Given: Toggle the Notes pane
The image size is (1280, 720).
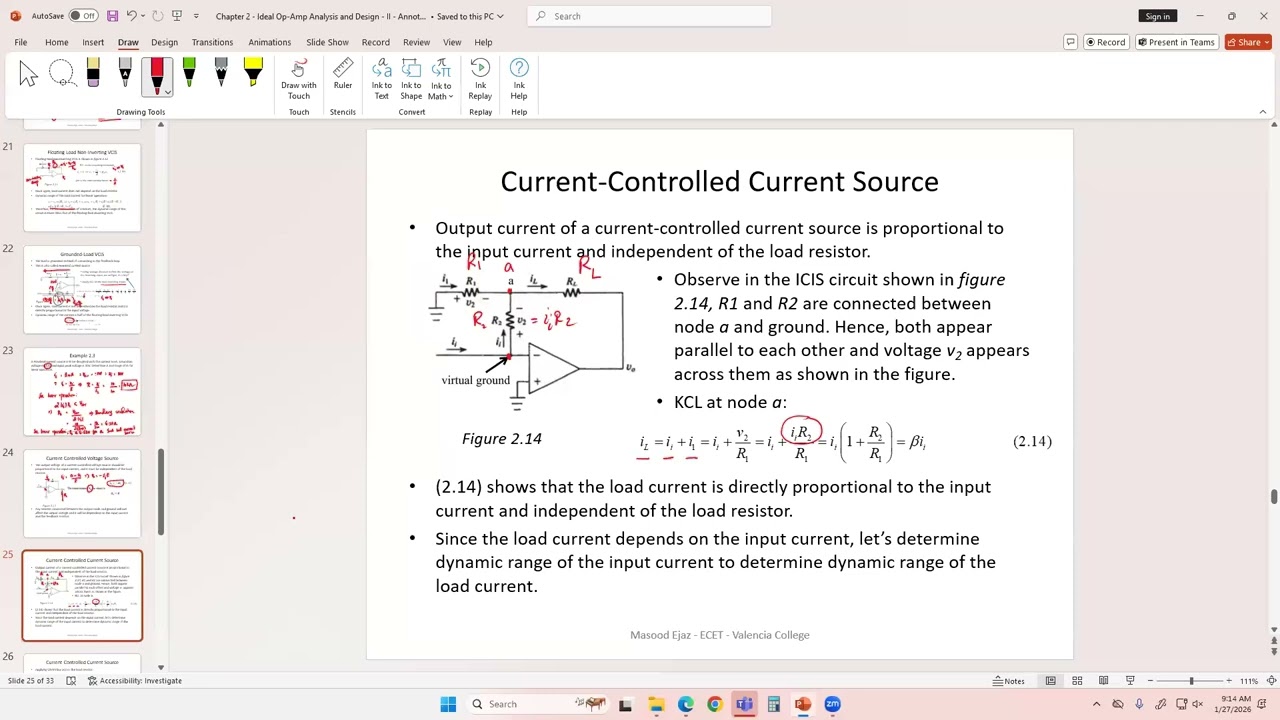Looking at the screenshot, I should tap(1009, 681).
